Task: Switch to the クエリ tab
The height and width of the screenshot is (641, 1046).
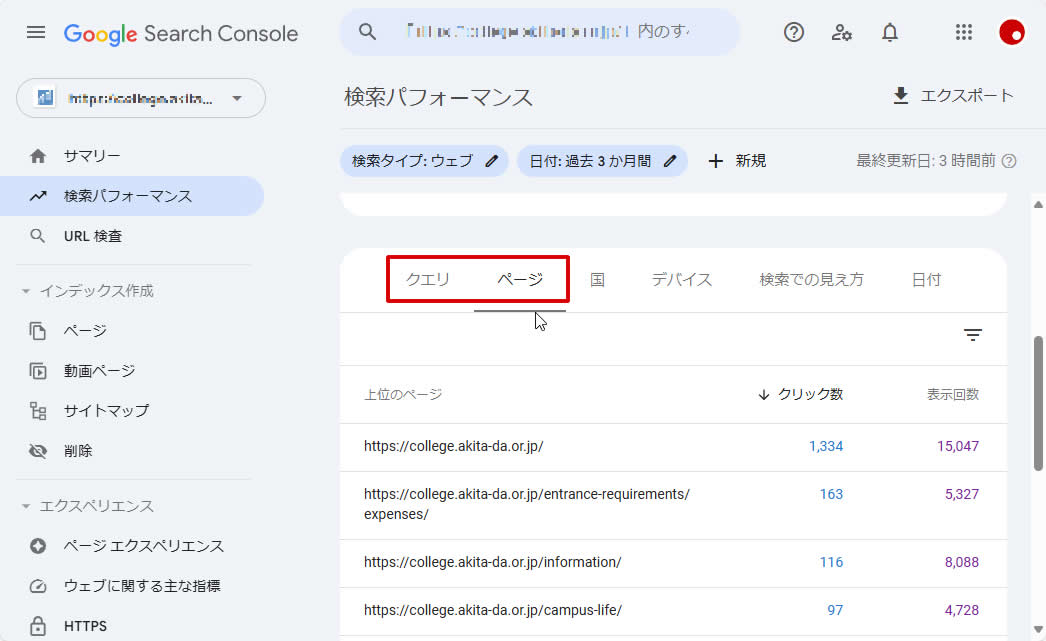Action: (427, 280)
